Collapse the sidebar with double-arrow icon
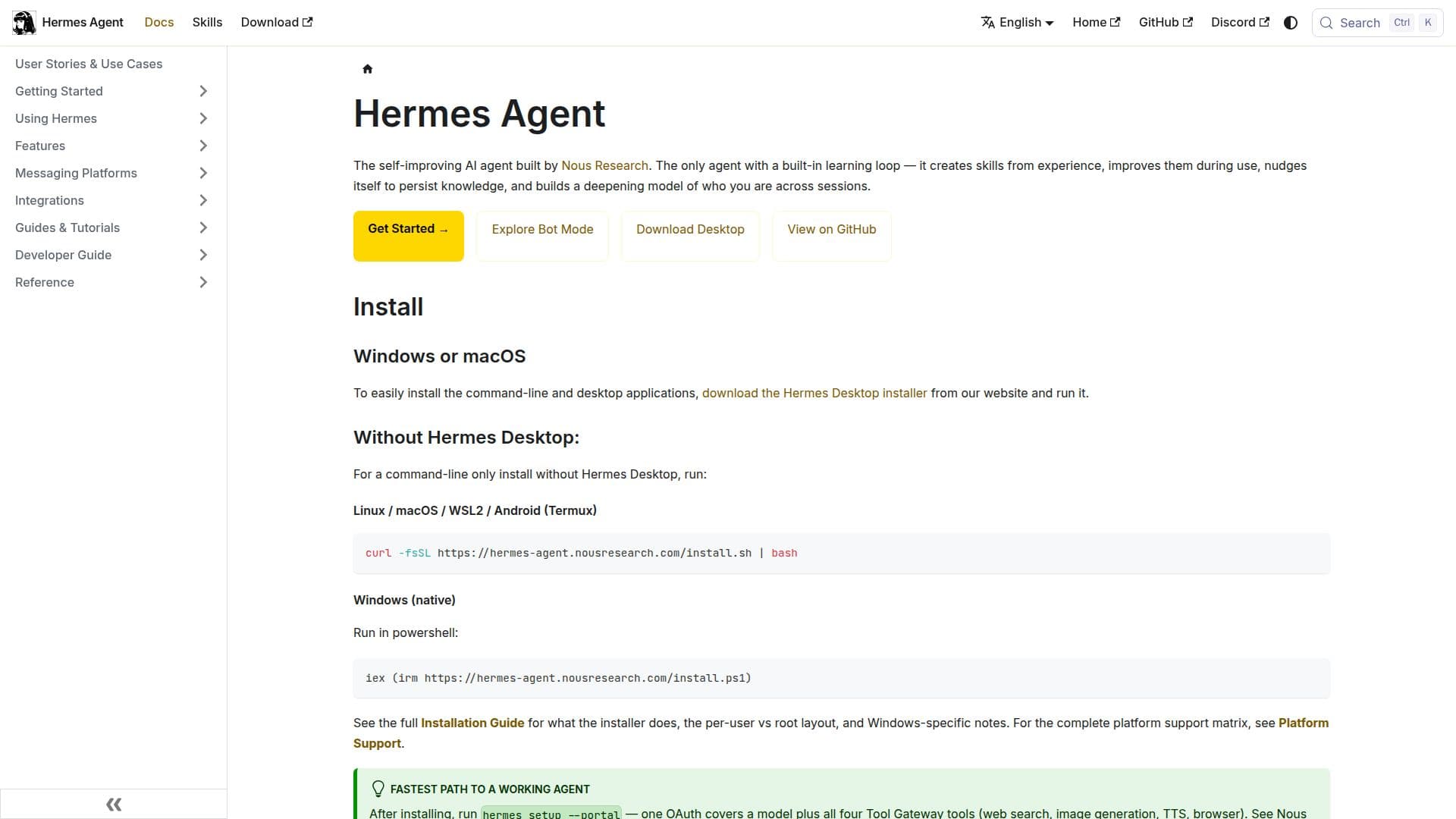Screen dimensions: 1456x819 (x=114, y=805)
